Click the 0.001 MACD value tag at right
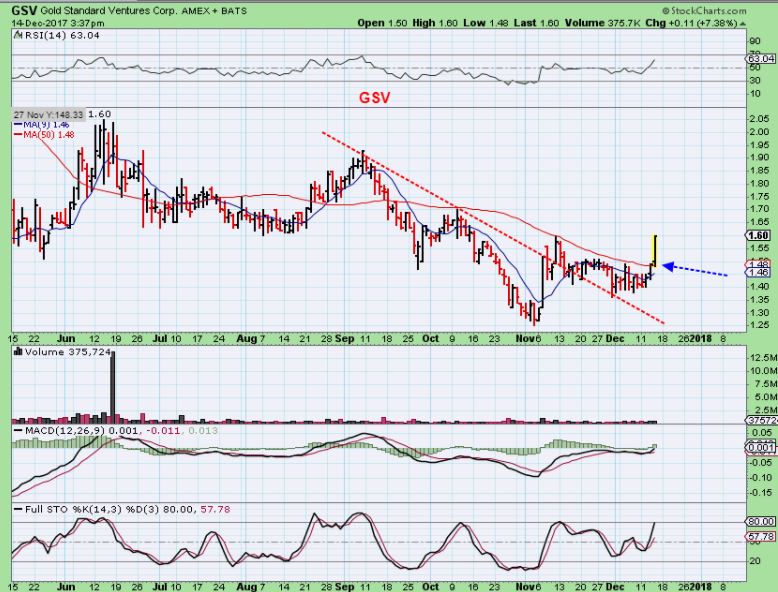Screen dimensions: 778x592 point(760,448)
